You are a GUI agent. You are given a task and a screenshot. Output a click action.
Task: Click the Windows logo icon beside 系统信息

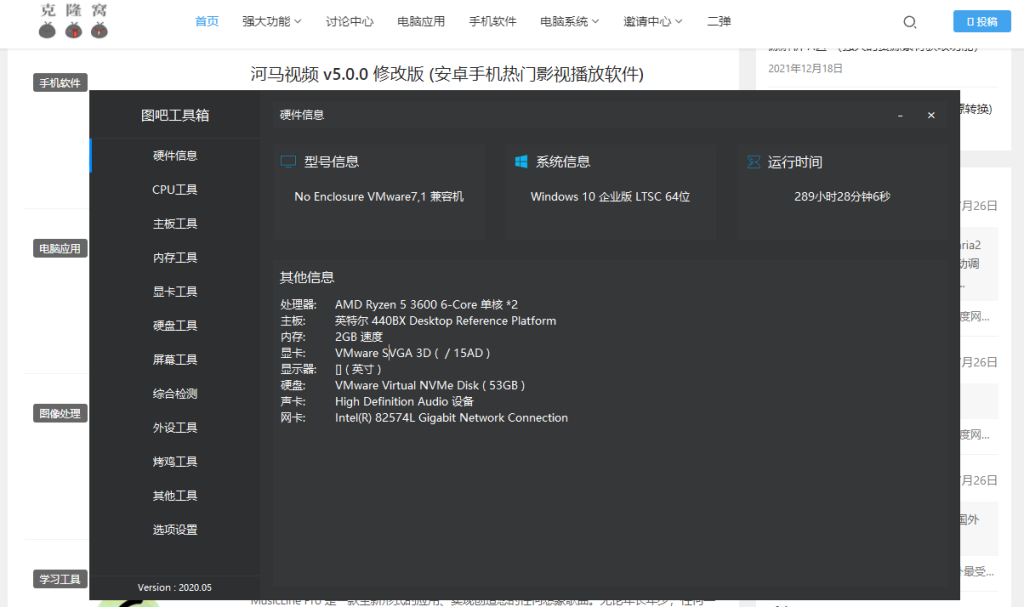(520, 161)
